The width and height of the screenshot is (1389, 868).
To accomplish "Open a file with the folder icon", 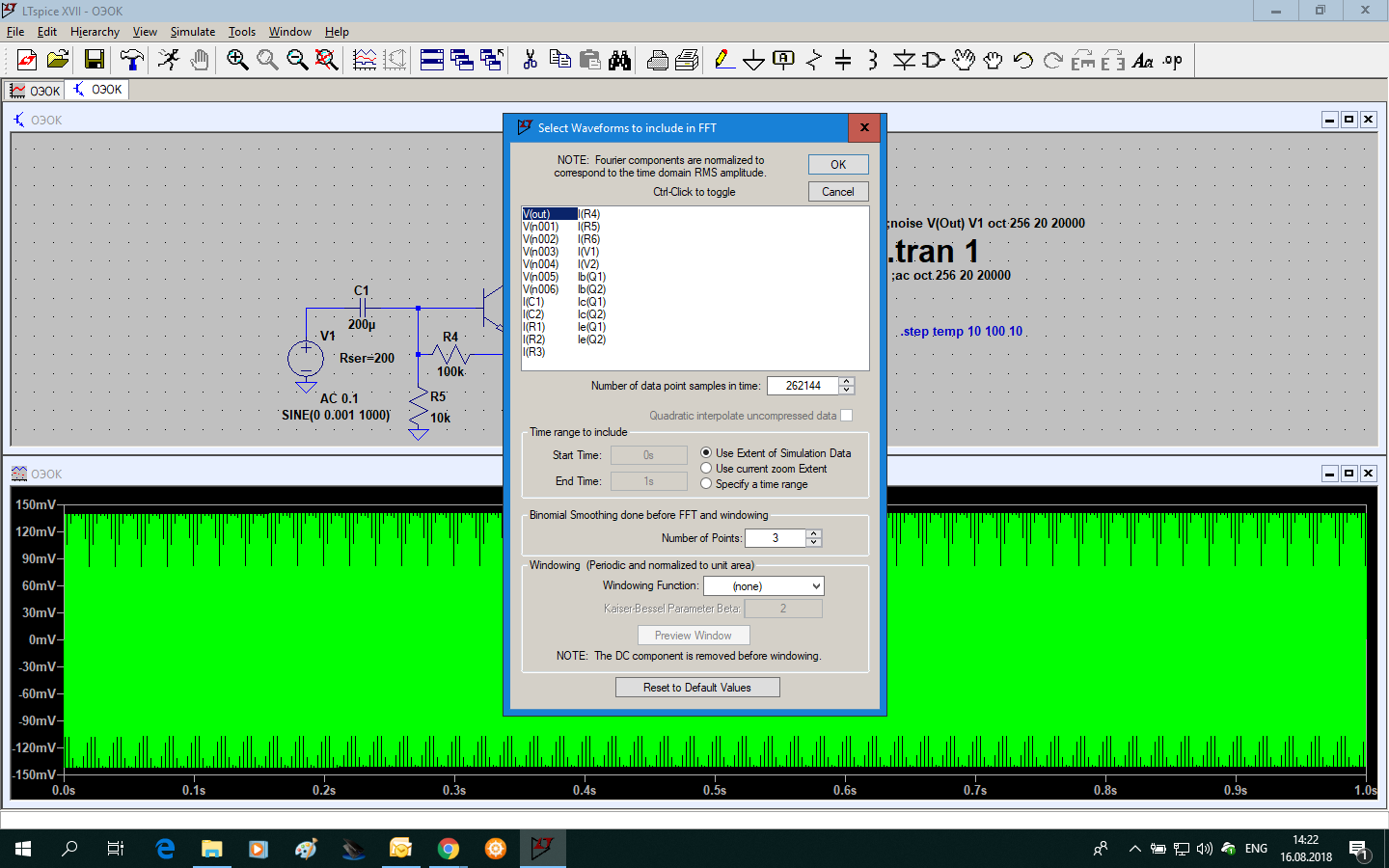I will coord(58,60).
